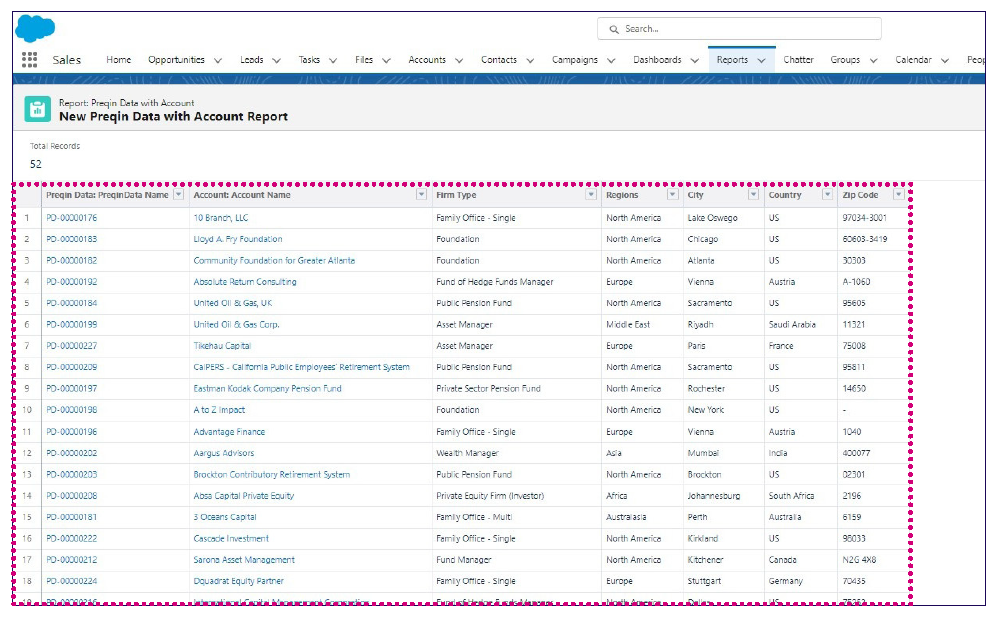Expand the Calendar tab dropdown chevron
Image resolution: width=1004 pixels, height=629 pixels.
[x=944, y=60]
